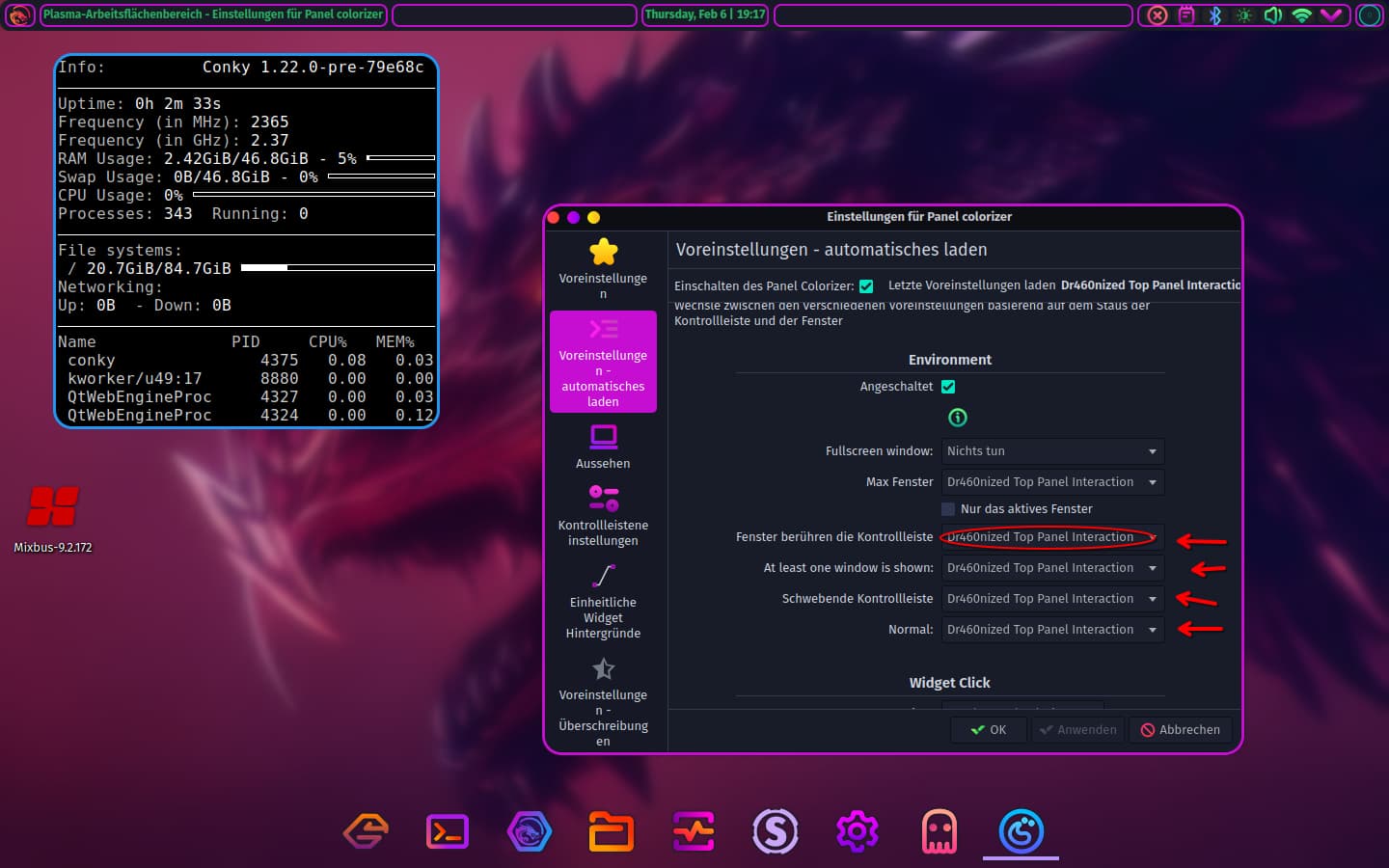1389x868 pixels.
Task: Open At least one window is shown dropdown
Action: (x=1052, y=568)
